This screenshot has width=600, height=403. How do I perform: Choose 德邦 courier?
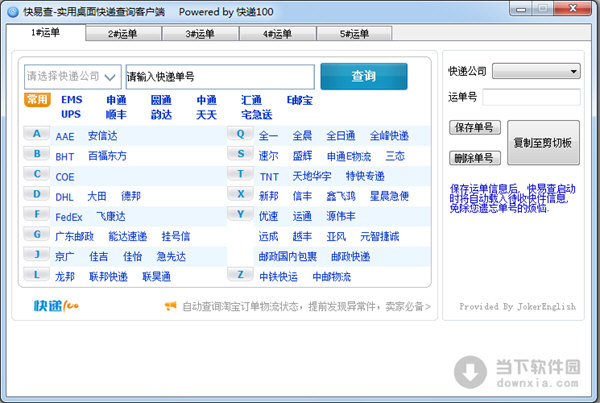(x=131, y=196)
